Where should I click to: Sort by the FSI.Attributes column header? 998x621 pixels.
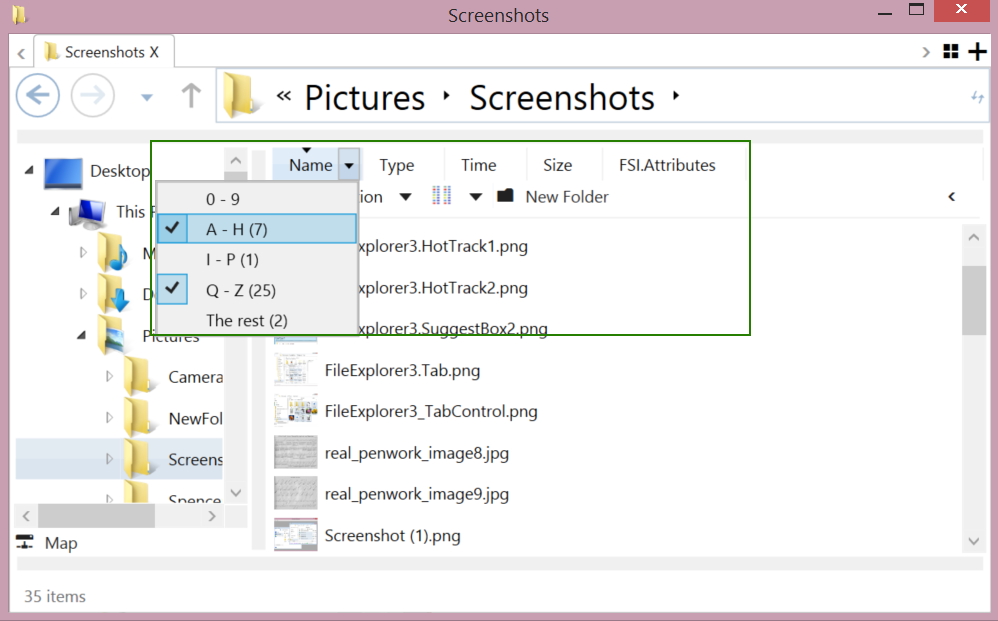[667, 165]
